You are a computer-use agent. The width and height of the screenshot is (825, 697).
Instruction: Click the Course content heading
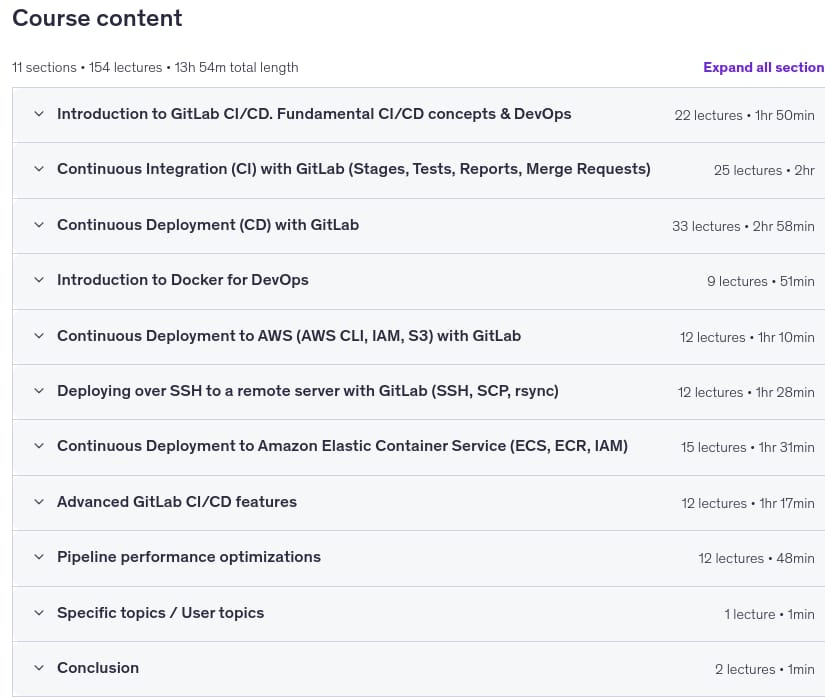coord(97,18)
